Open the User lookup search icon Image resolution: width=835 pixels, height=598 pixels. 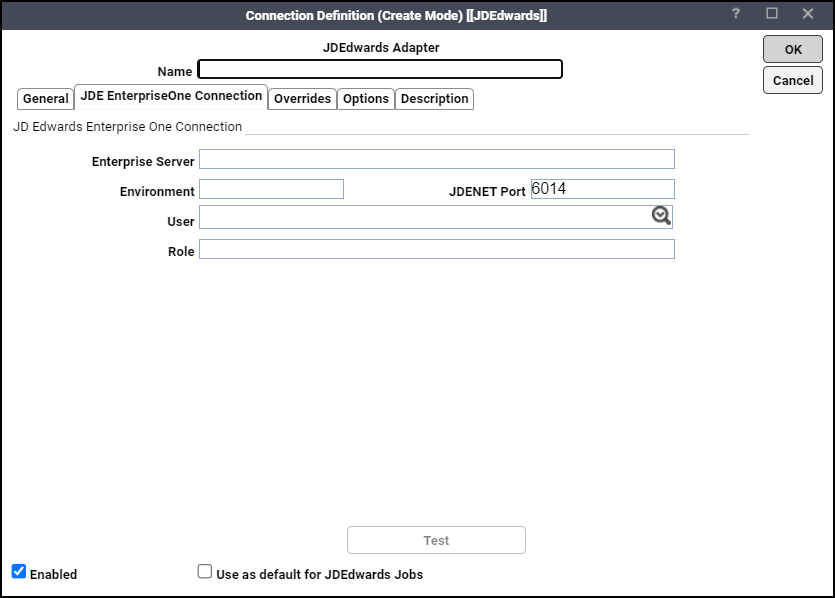(x=661, y=216)
